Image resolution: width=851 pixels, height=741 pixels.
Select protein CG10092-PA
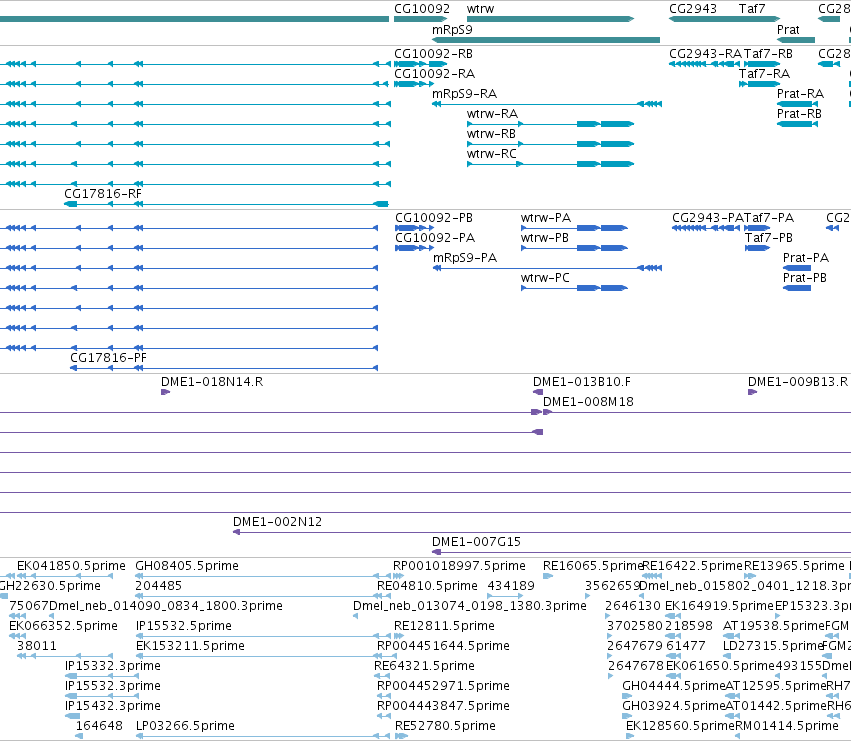435,238
